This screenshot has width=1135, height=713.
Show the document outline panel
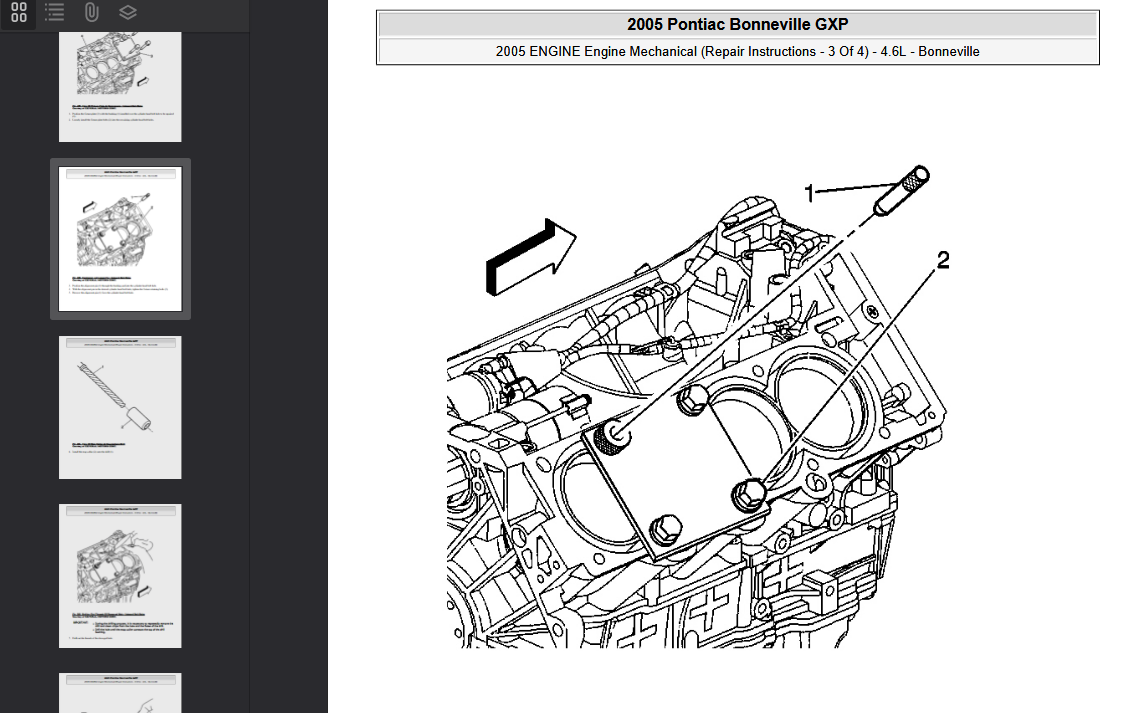[54, 12]
